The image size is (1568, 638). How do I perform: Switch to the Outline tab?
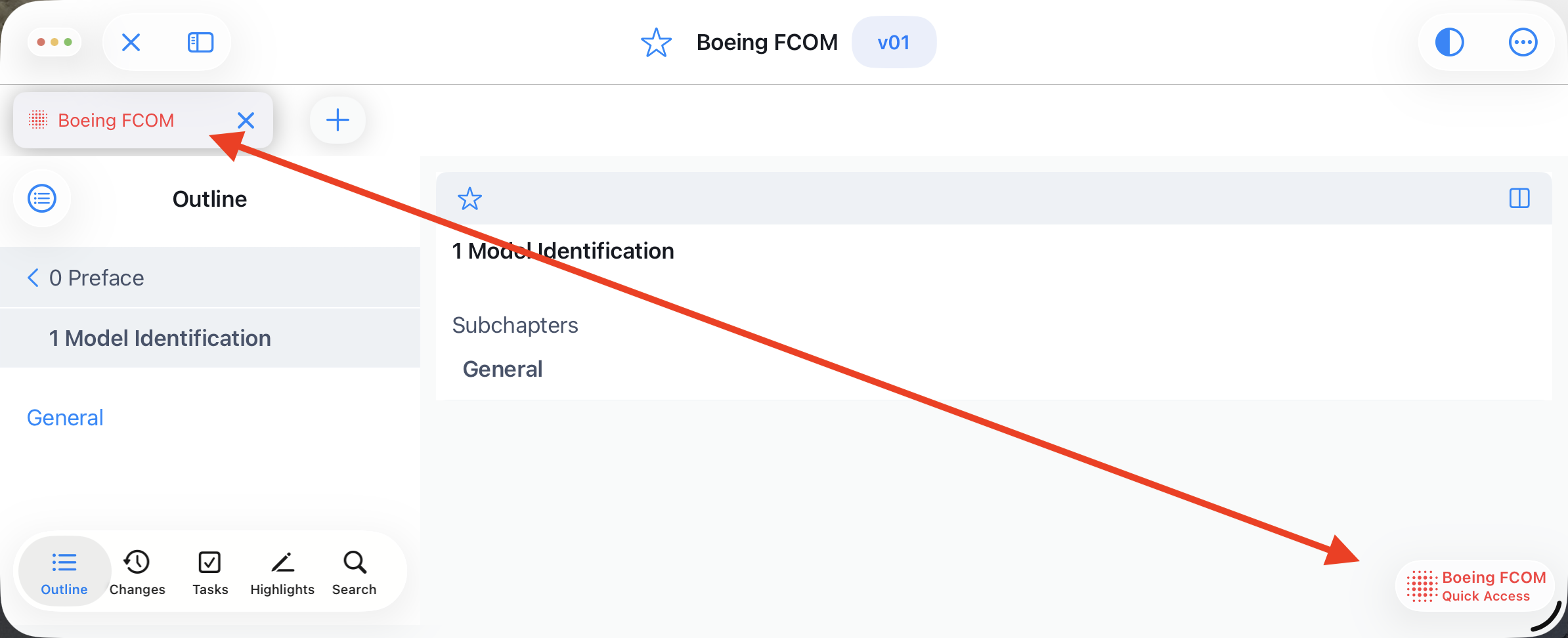pyautogui.click(x=64, y=572)
